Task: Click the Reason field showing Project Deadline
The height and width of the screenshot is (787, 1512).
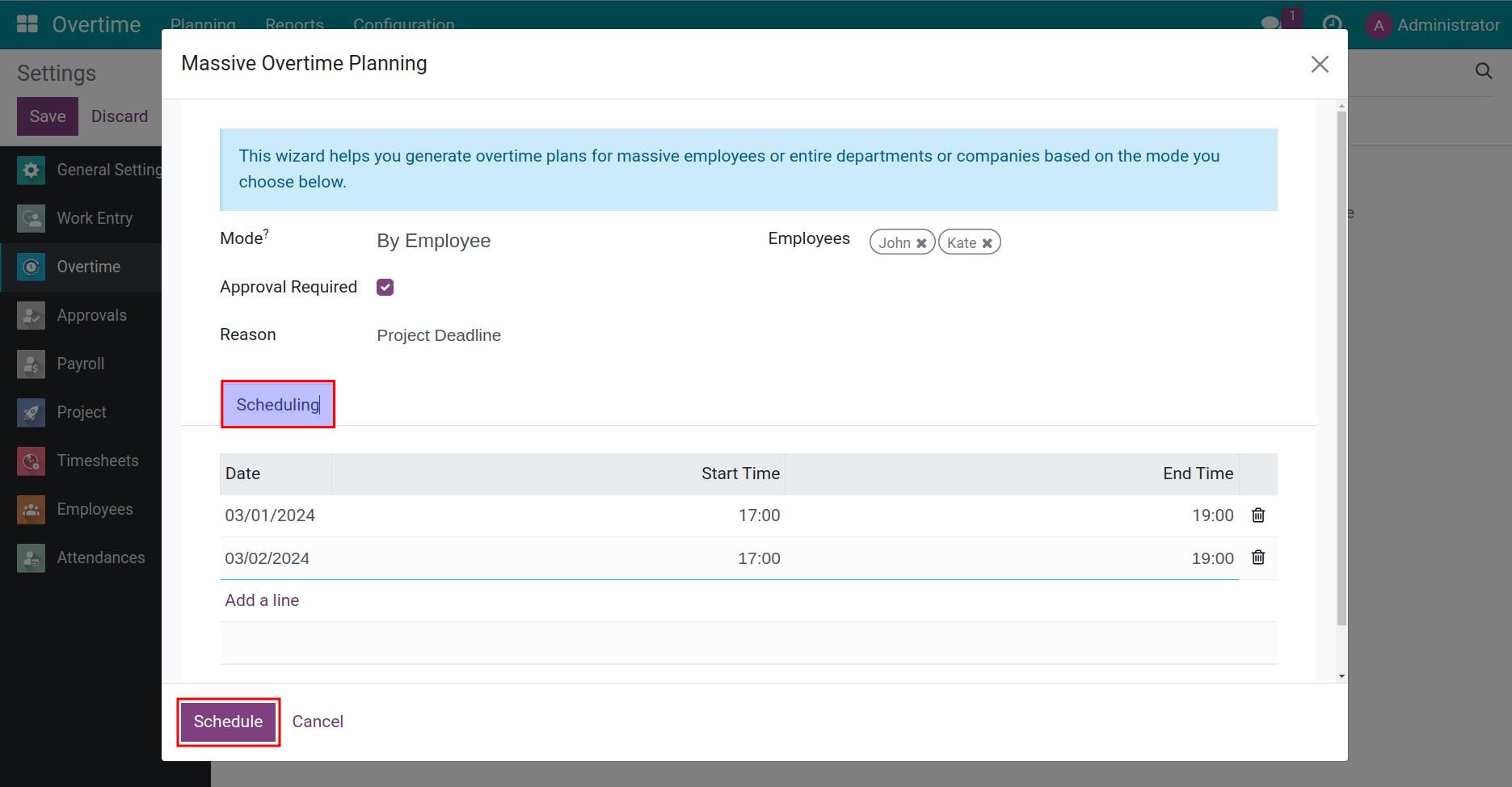Action: click(x=439, y=335)
